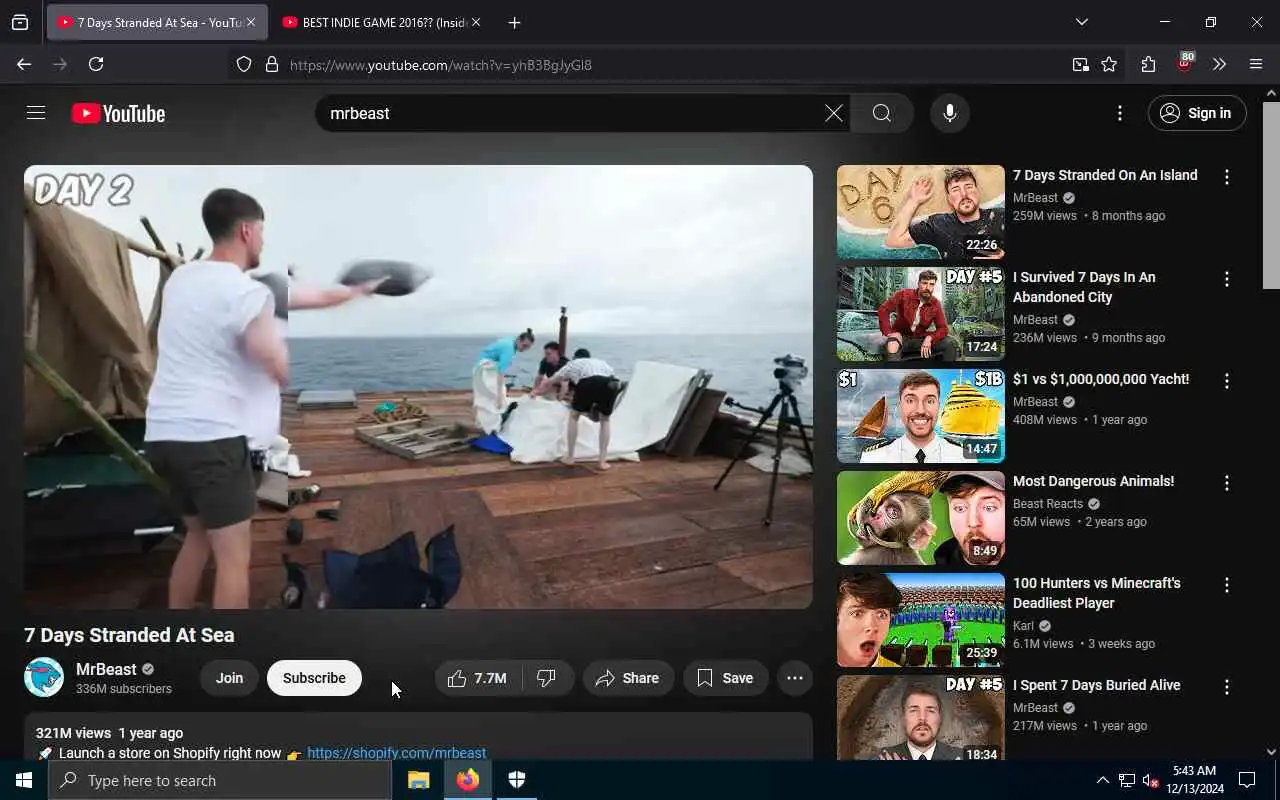Open options menu for I Survived 7 Days In An Abandoned City
Image resolution: width=1280 pixels, height=800 pixels.
coord(1227,279)
